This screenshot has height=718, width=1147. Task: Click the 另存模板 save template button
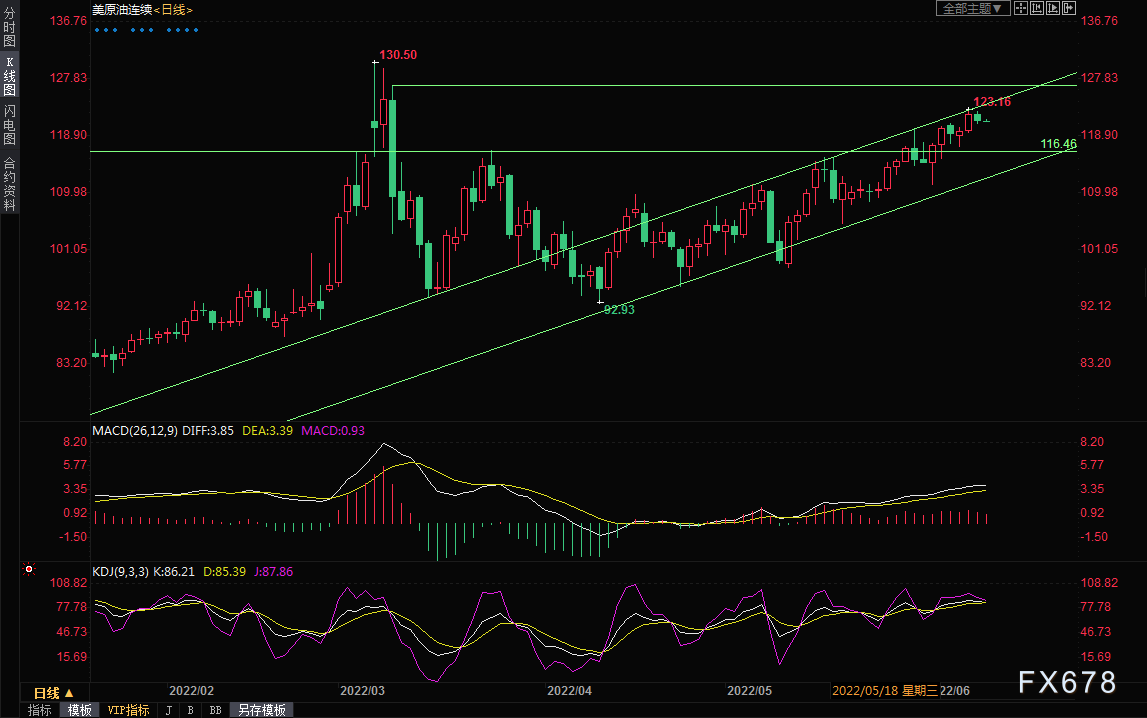pos(262,710)
